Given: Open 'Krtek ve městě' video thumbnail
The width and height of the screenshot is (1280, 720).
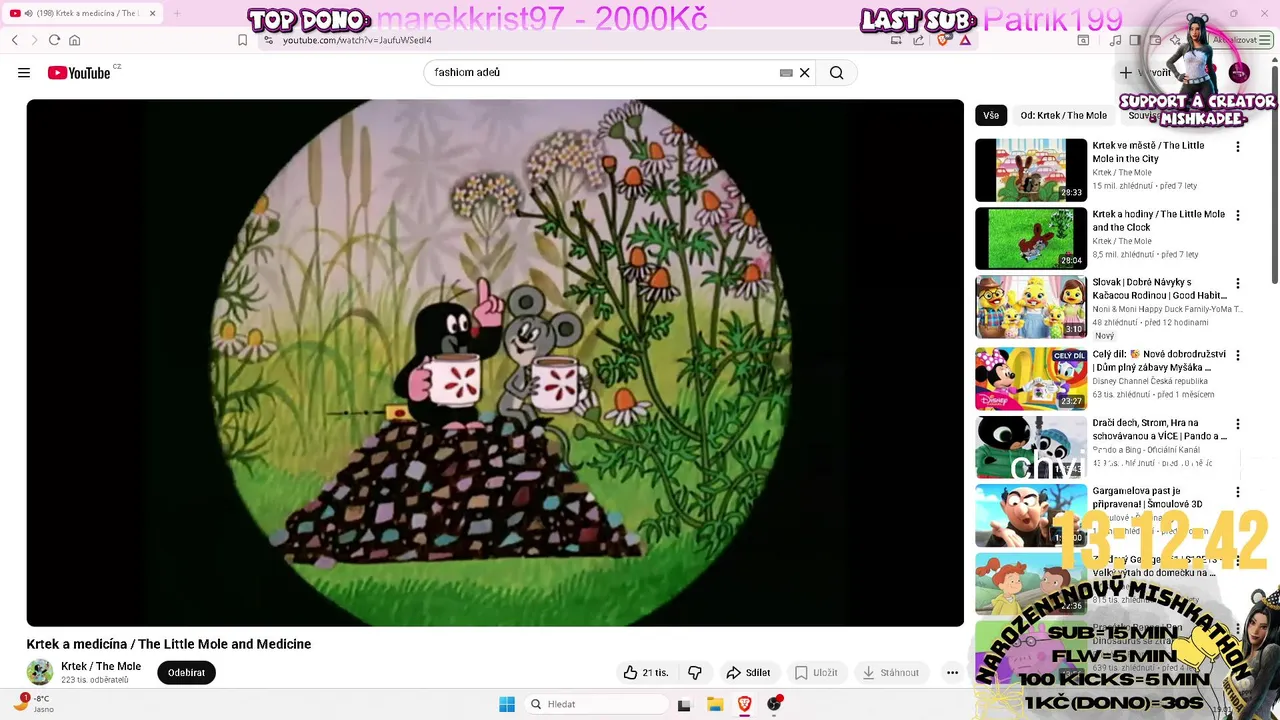Looking at the screenshot, I should [x=1031, y=170].
